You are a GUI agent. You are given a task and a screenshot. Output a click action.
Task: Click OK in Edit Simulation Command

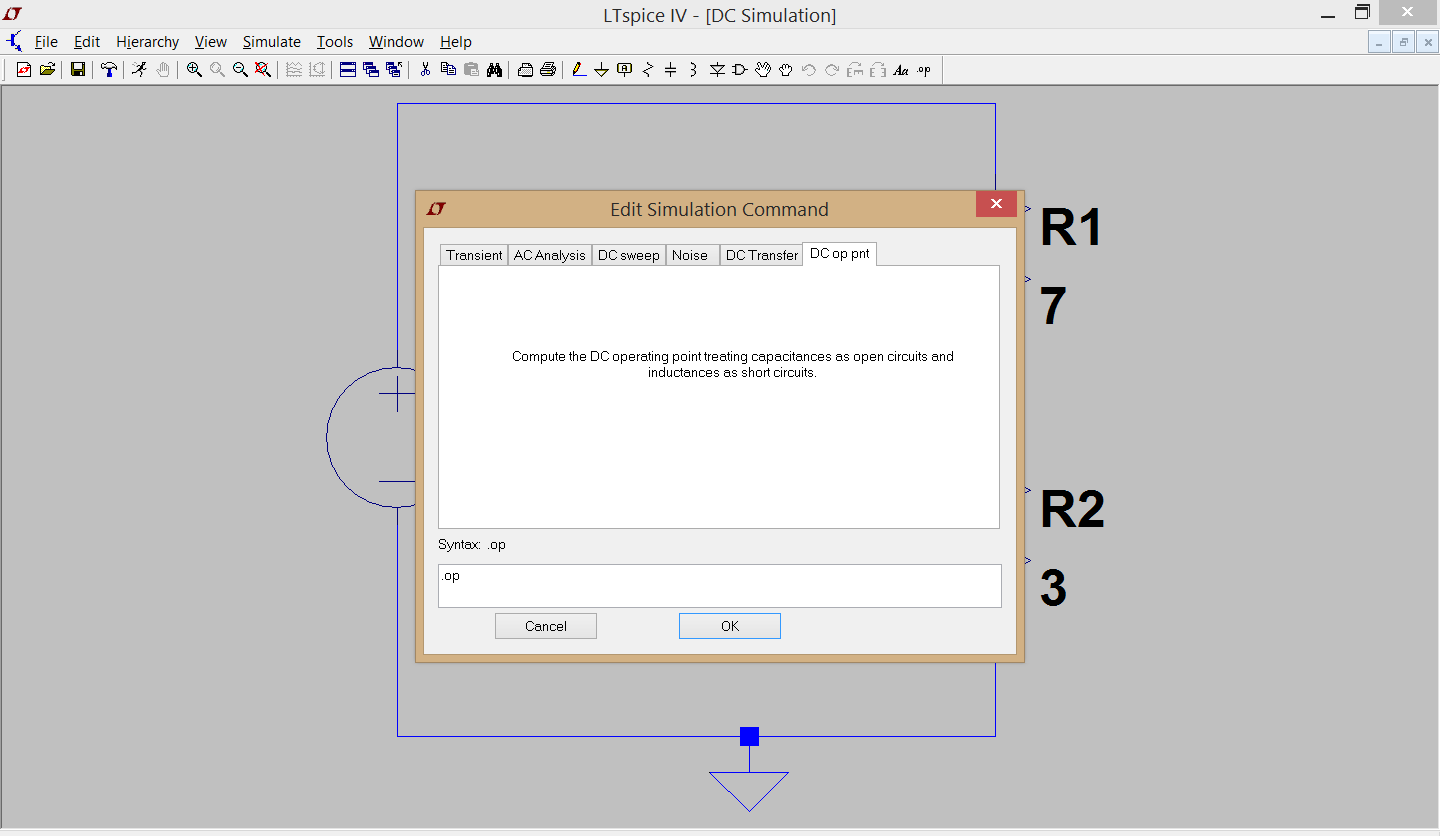(730, 626)
